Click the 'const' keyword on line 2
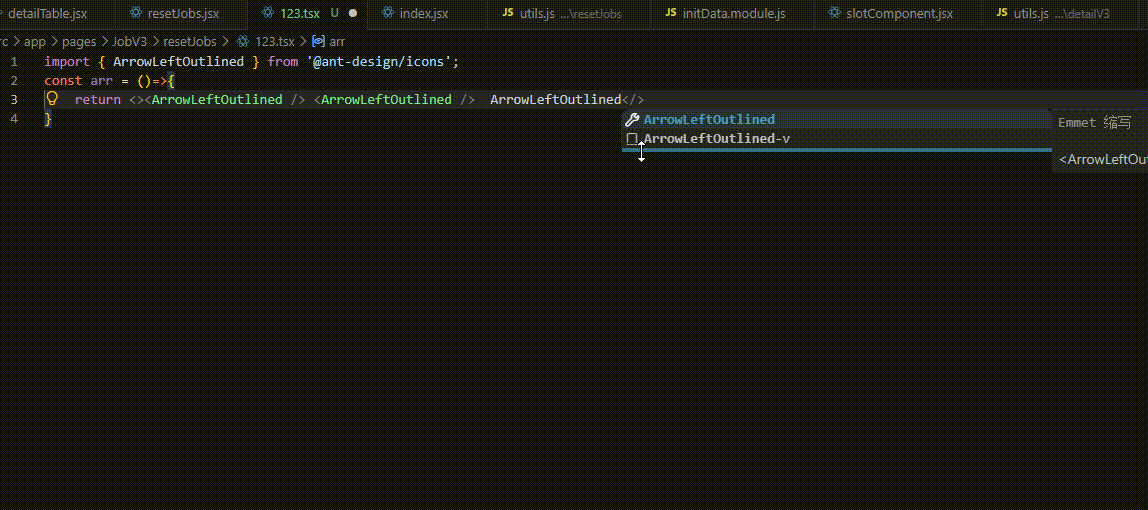This screenshot has width=1148, height=510. (x=63, y=80)
